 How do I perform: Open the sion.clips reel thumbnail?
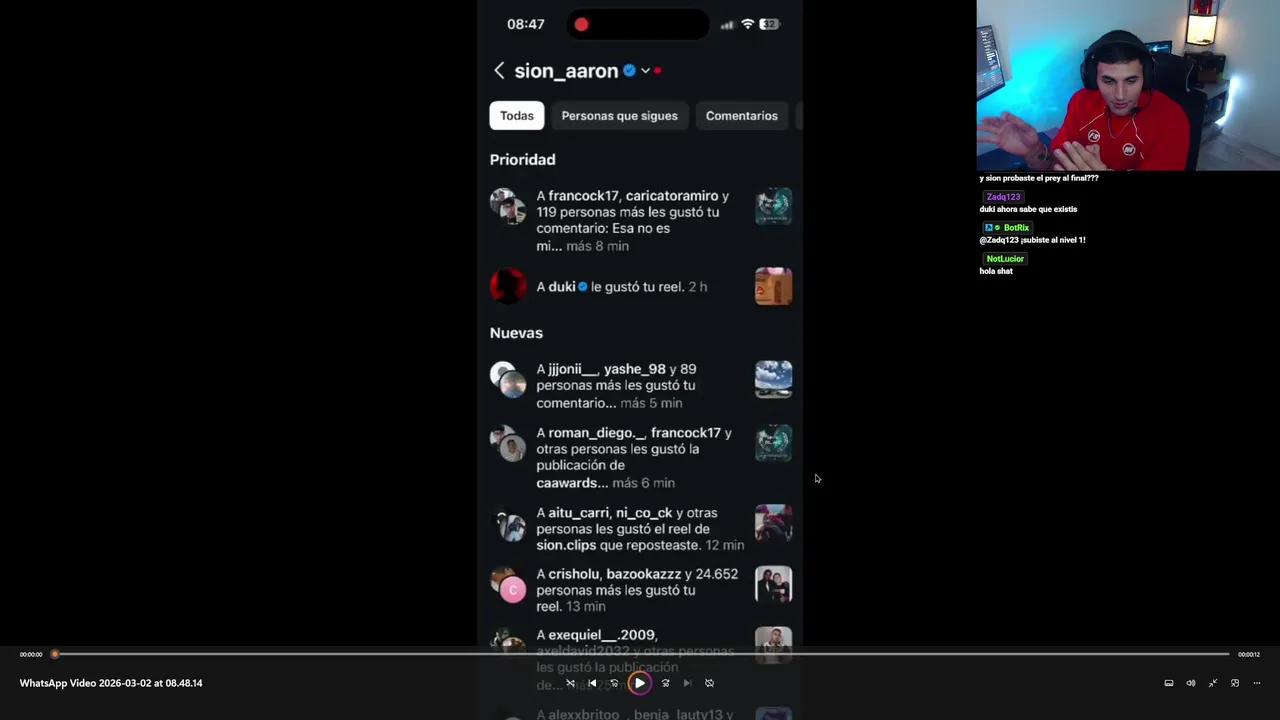coord(773,523)
